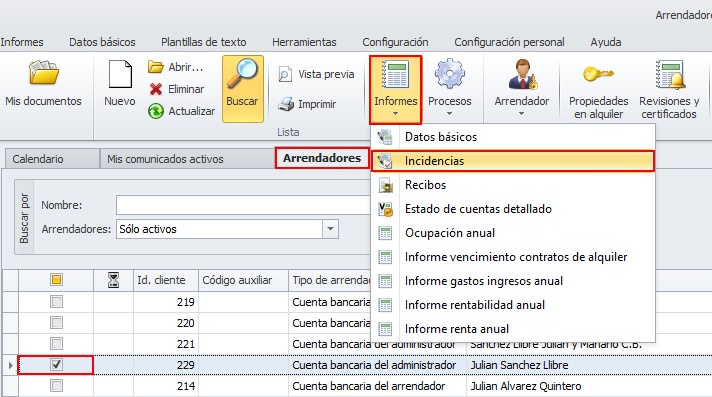Expand the Informes dropdown arrow
The image size is (712, 397).
[x=396, y=114]
